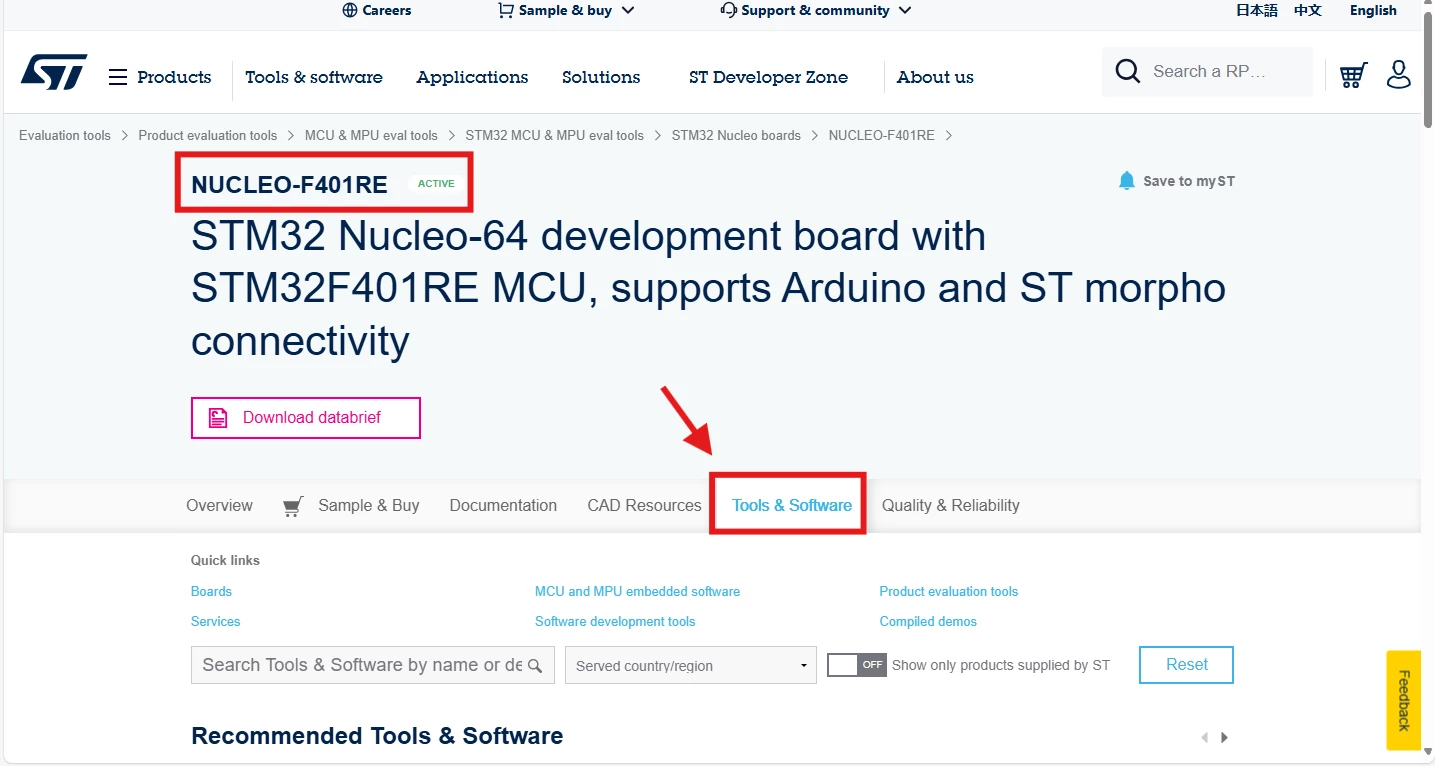1435x766 pixels.
Task: Switch to the Documentation tab
Action: point(503,505)
